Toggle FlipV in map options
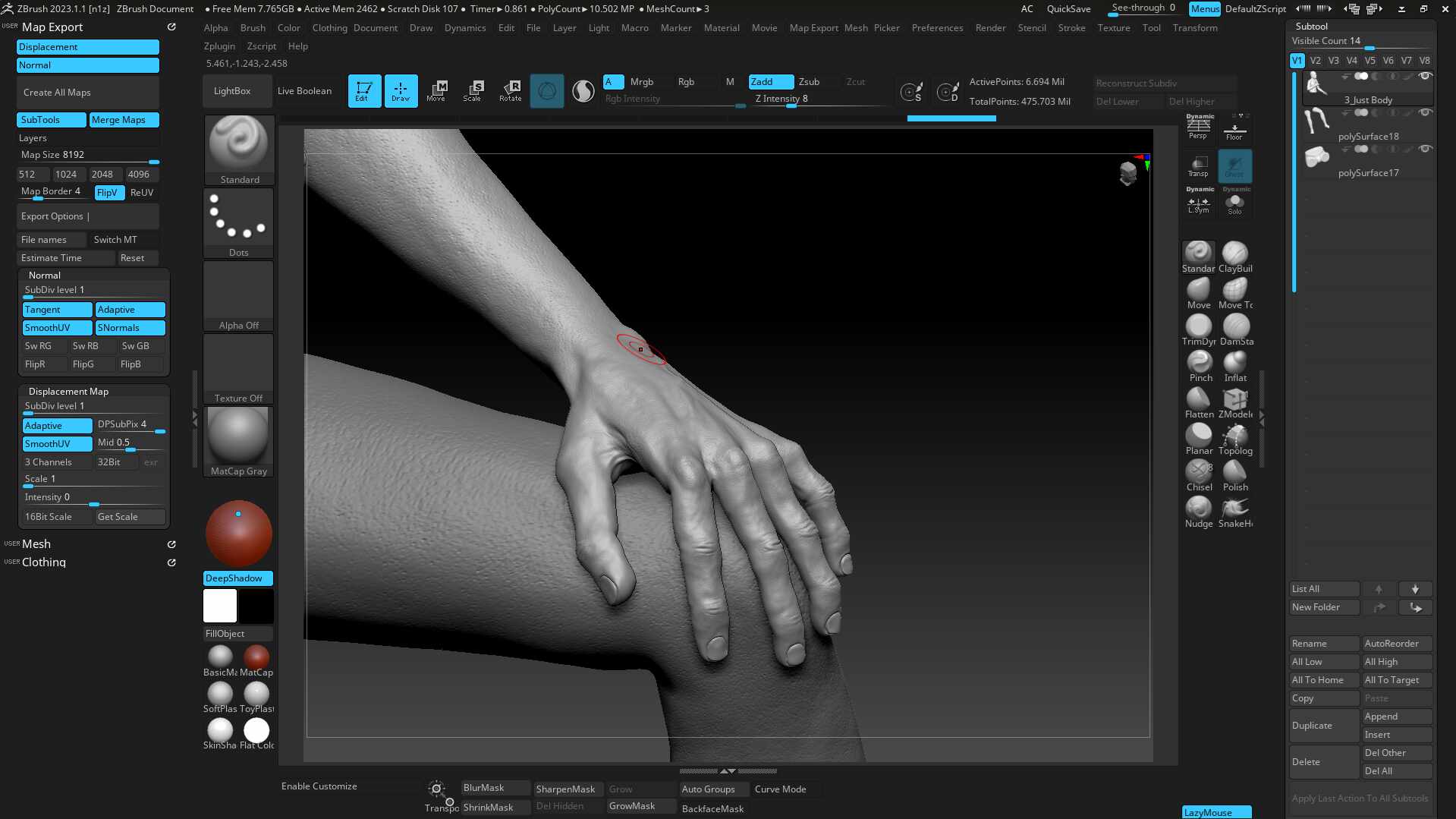 (x=108, y=193)
